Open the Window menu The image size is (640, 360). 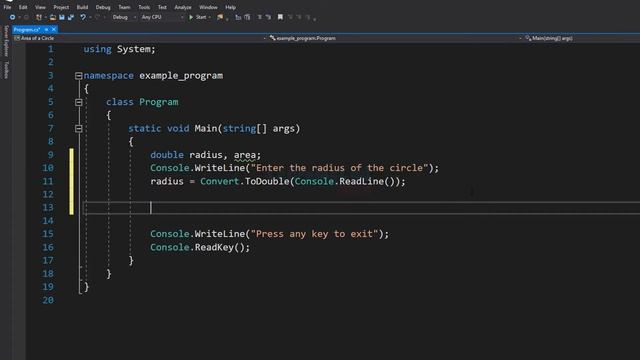click(x=208, y=7)
